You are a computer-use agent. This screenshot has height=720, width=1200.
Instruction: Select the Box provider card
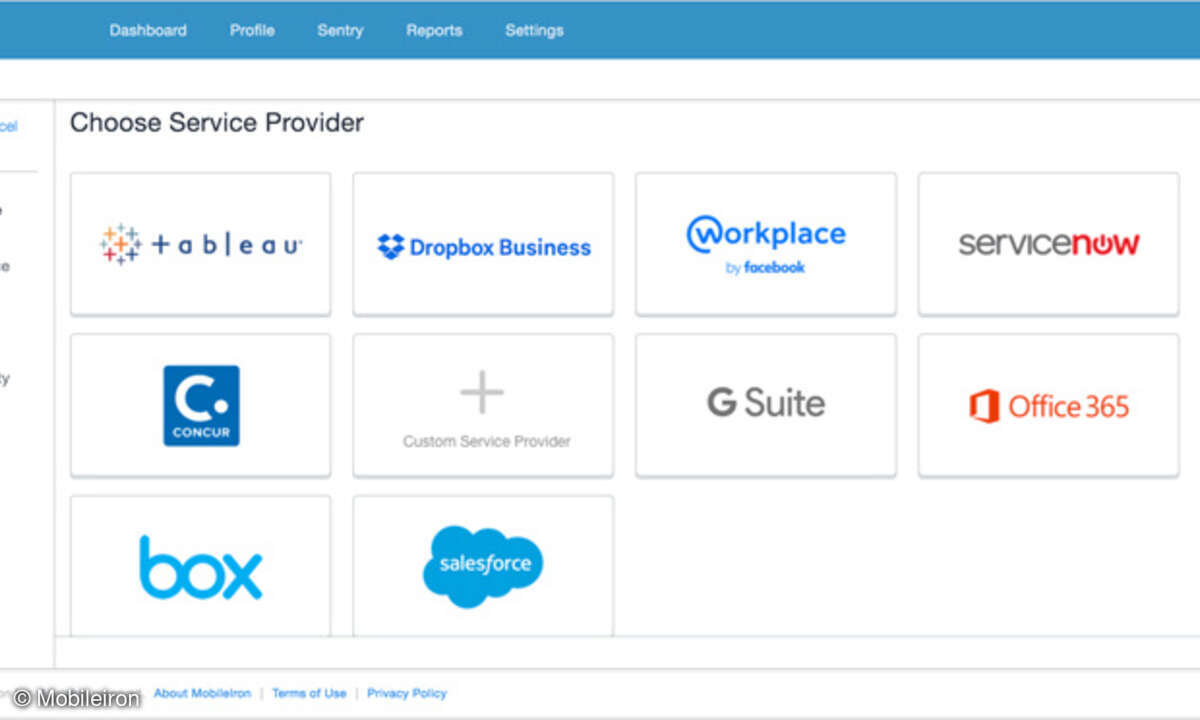click(x=200, y=566)
